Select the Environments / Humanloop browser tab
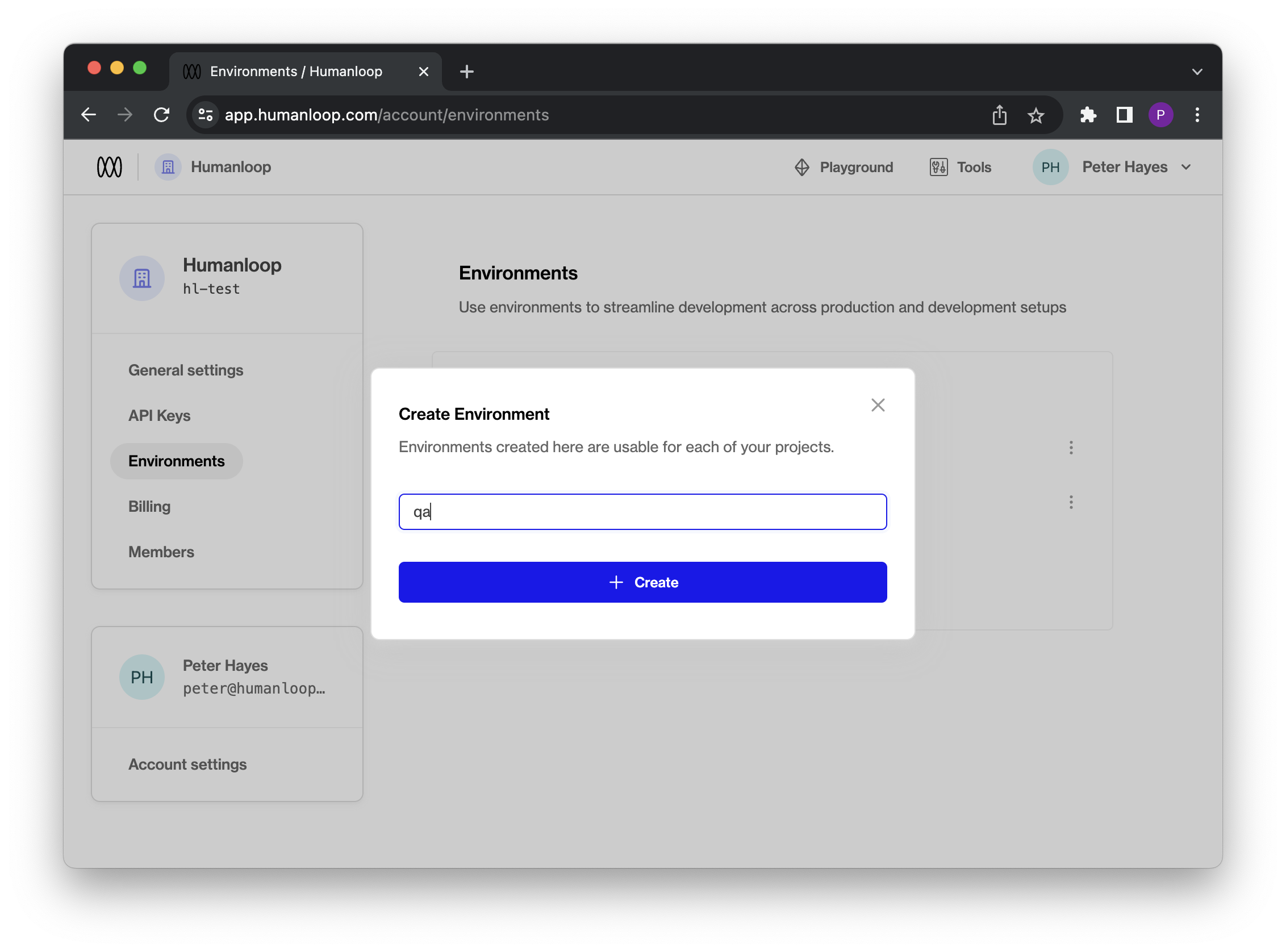This screenshot has height=952, width=1286. 306,72
